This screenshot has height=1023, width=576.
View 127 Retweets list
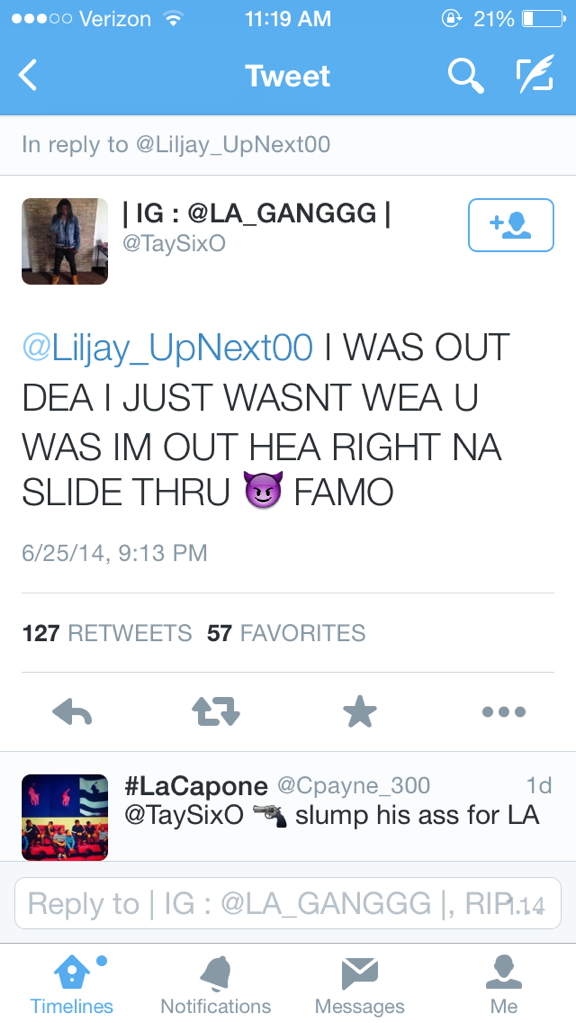point(107,633)
